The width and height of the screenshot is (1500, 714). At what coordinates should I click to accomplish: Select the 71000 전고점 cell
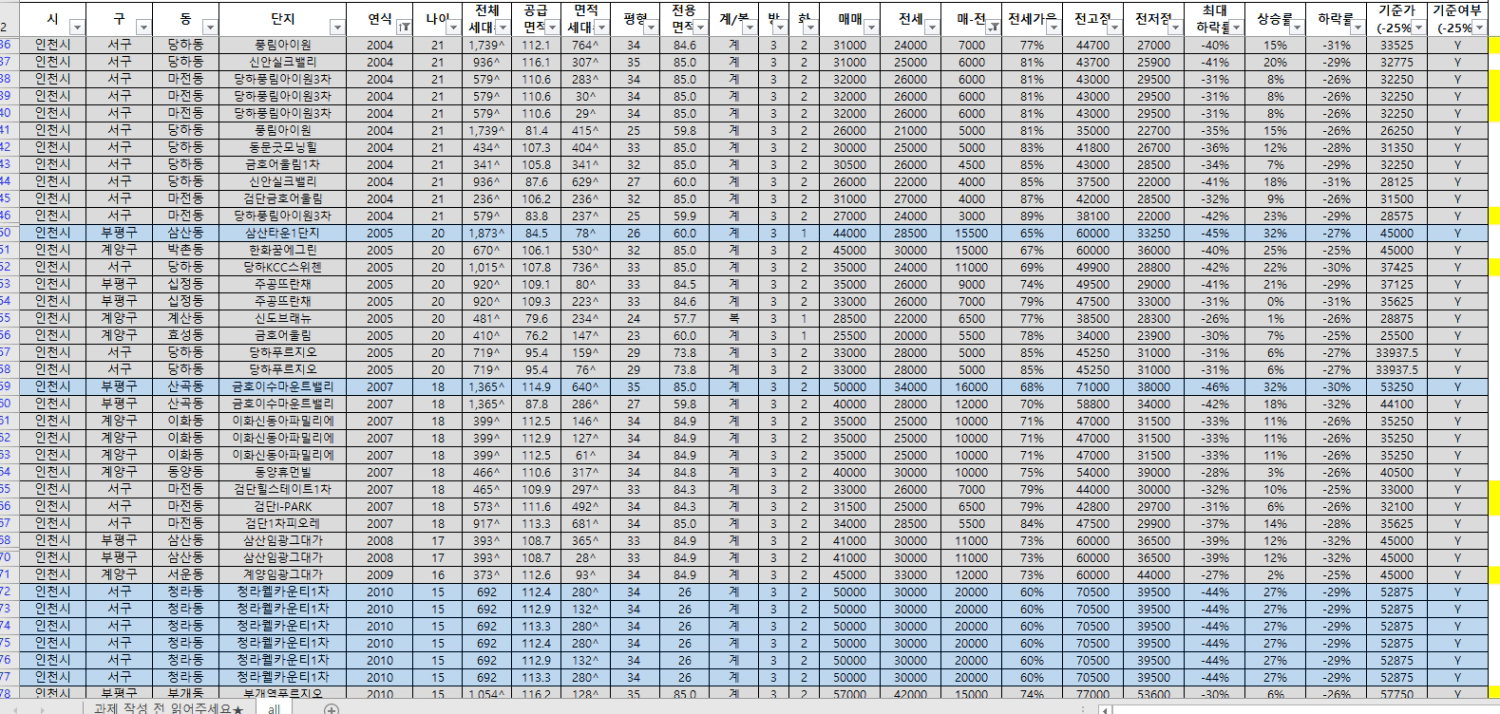pos(1092,386)
